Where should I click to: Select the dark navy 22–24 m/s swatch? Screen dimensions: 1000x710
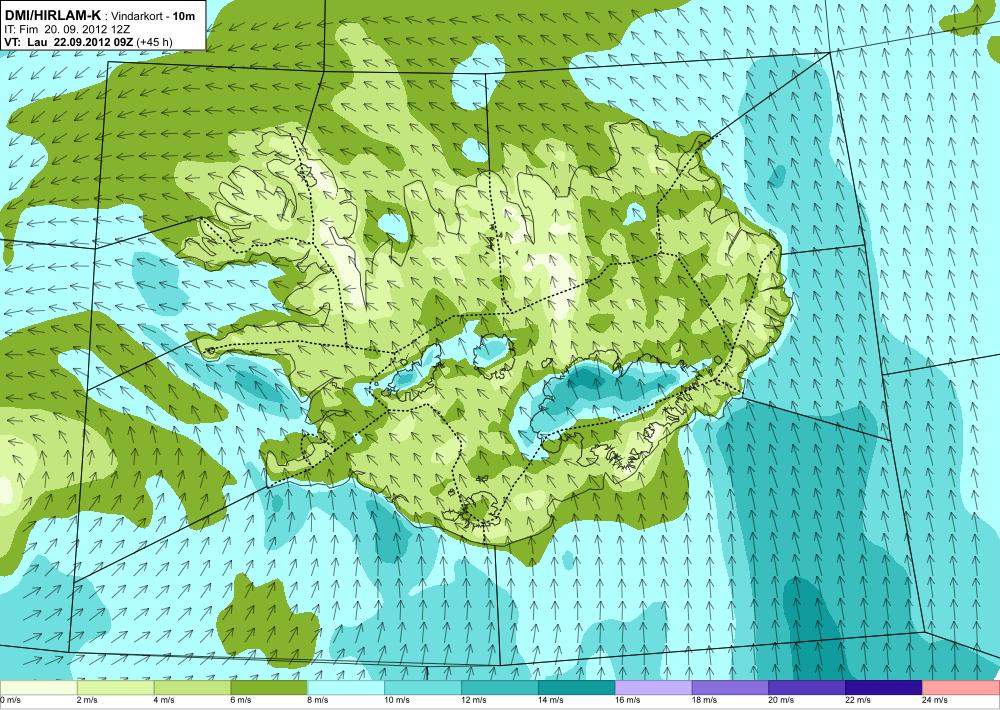(x=884, y=688)
